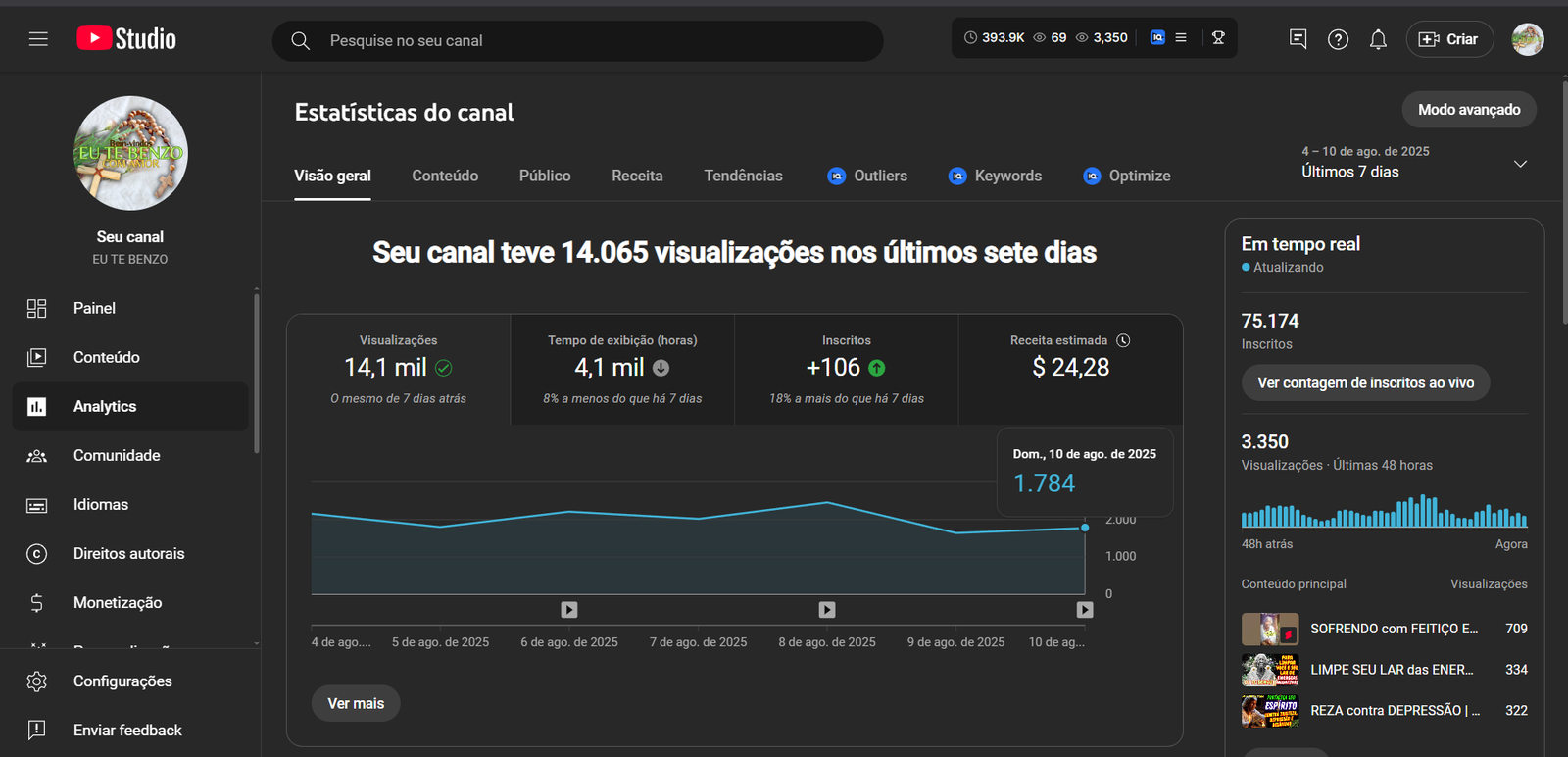Switch to the Público tab
1568x757 pixels.
(x=545, y=176)
